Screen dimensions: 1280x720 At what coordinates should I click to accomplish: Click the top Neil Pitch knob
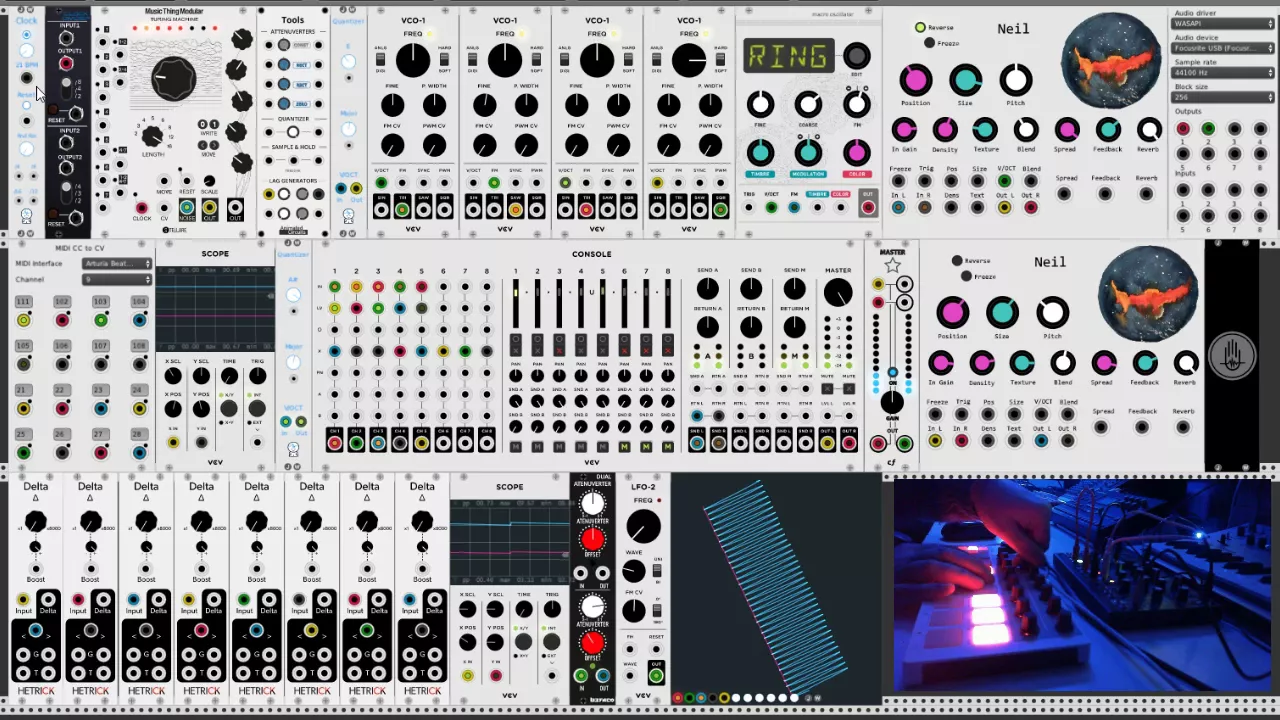coord(1016,80)
